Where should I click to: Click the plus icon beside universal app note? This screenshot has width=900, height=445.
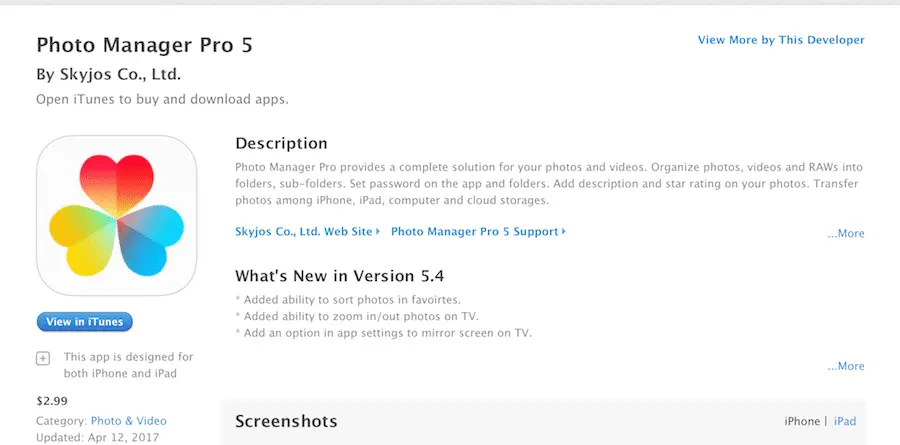43,358
